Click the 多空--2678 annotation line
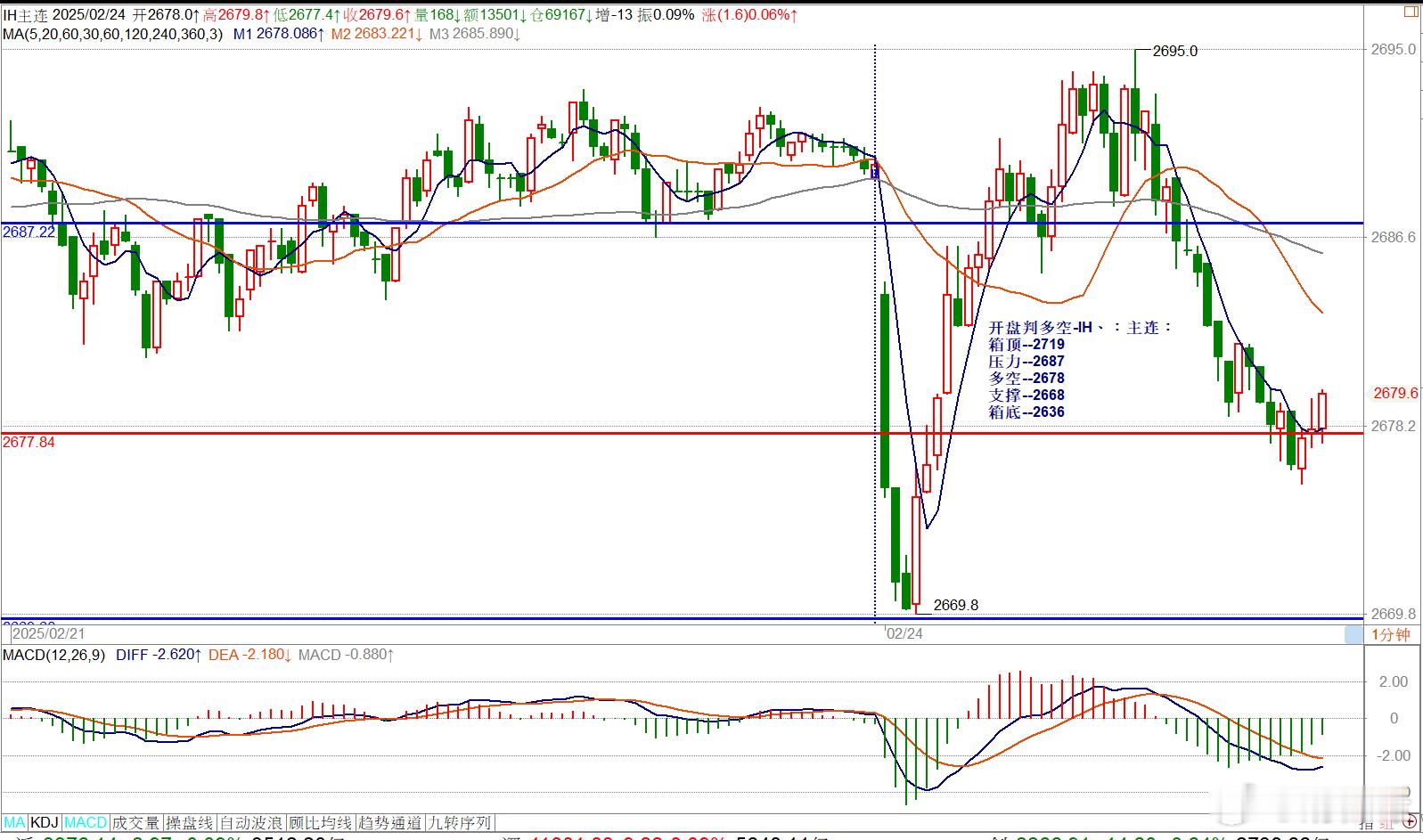Screen dimensions: 1423x840 click(1026, 379)
